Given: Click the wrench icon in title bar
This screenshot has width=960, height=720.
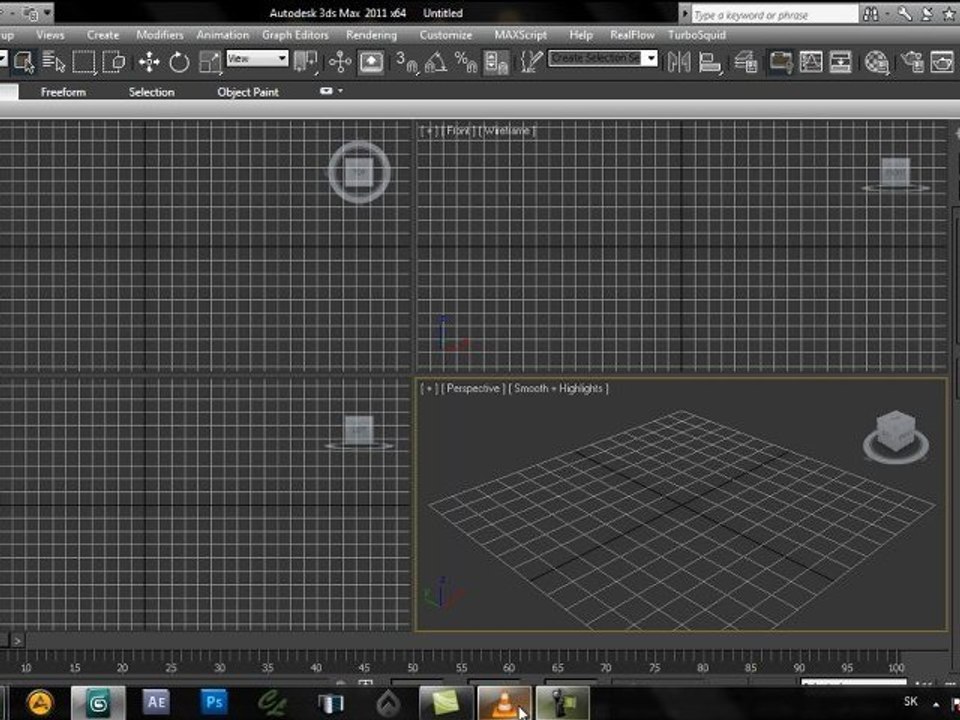Looking at the screenshot, I should pos(904,14).
